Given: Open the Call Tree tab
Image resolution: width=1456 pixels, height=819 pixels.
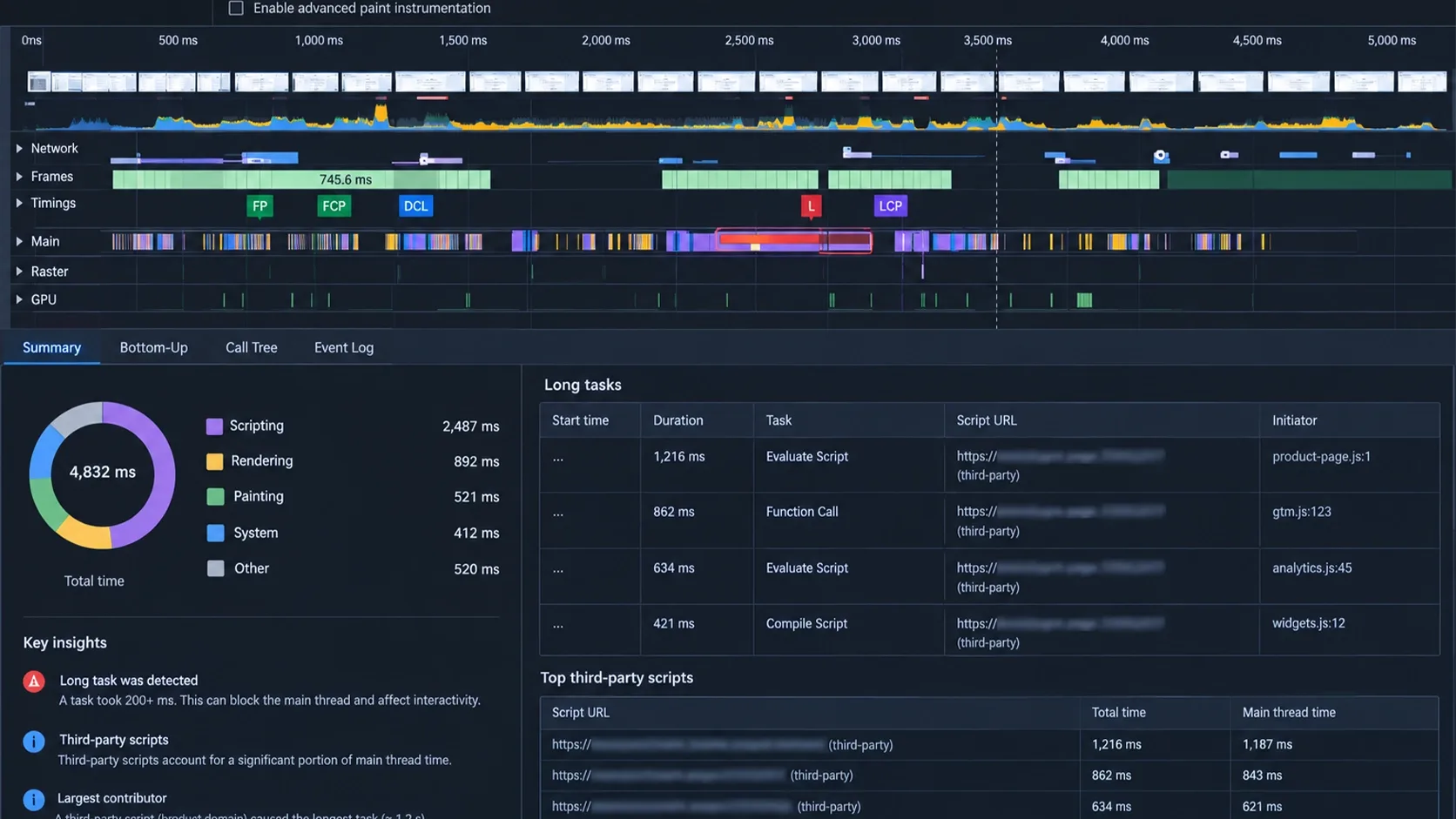Looking at the screenshot, I should click(x=251, y=347).
